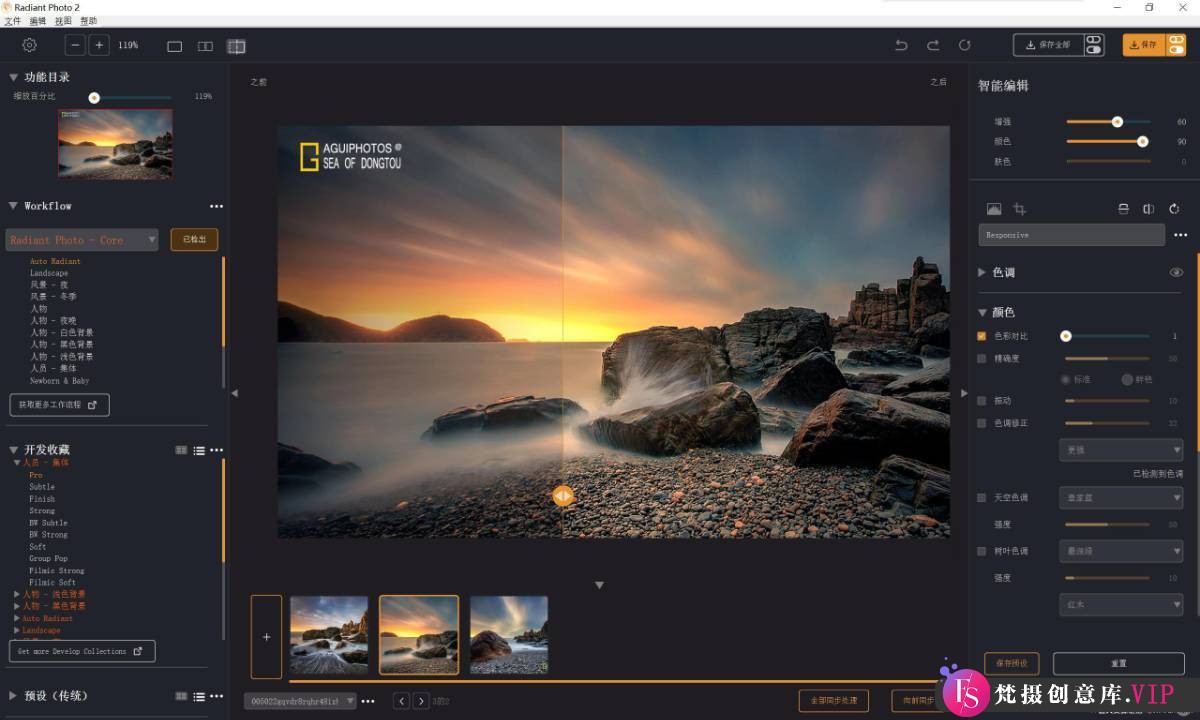
Task: Enable the 色调修正 checkbox
Action: [982, 423]
